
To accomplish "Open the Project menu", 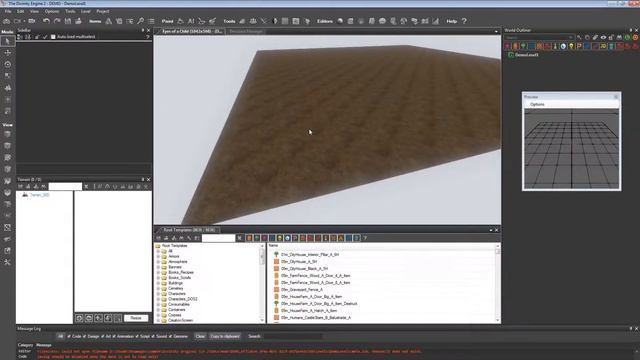I will pyautogui.click(x=102, y=11).
